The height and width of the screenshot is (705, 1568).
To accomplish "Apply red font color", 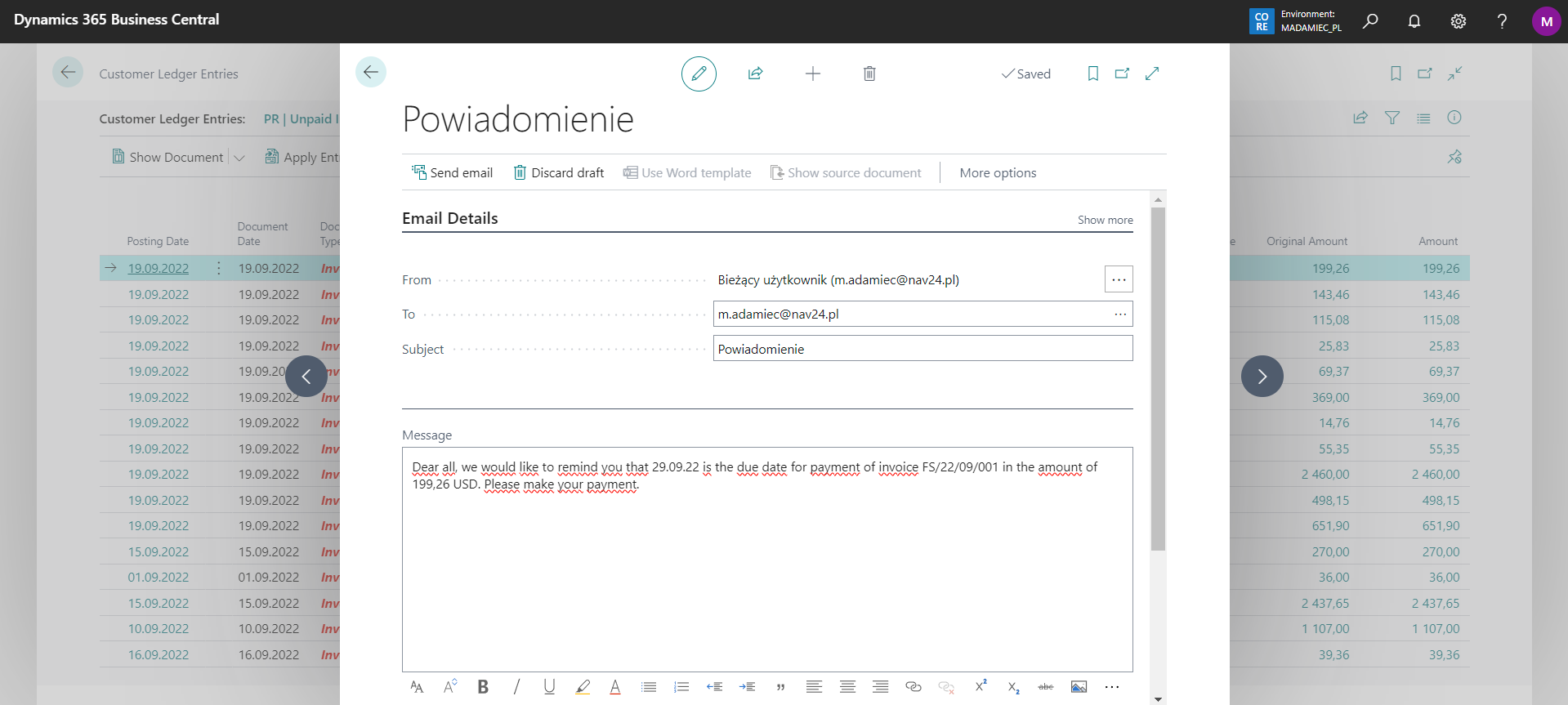I will point(615,687).
